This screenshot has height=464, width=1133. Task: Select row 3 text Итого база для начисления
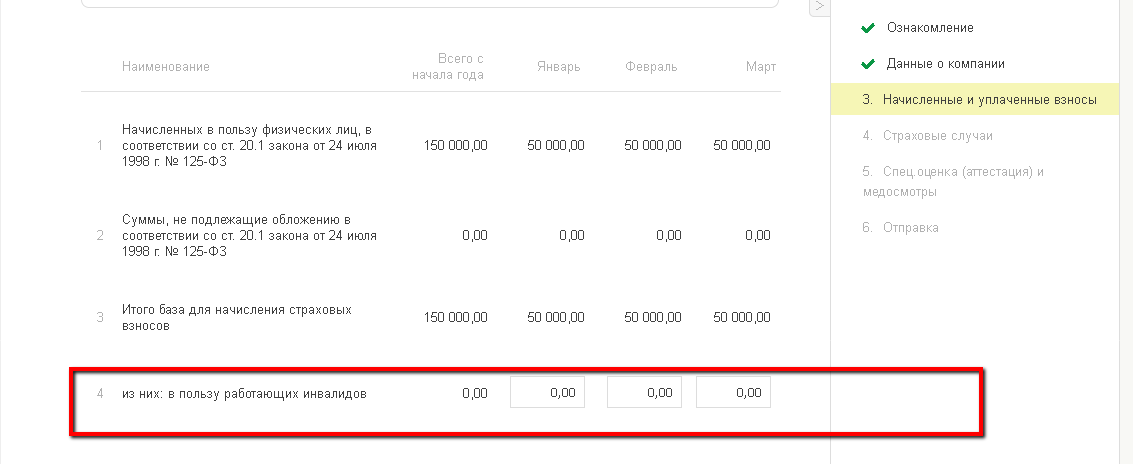pyautogui.click(x=237, y=317)
